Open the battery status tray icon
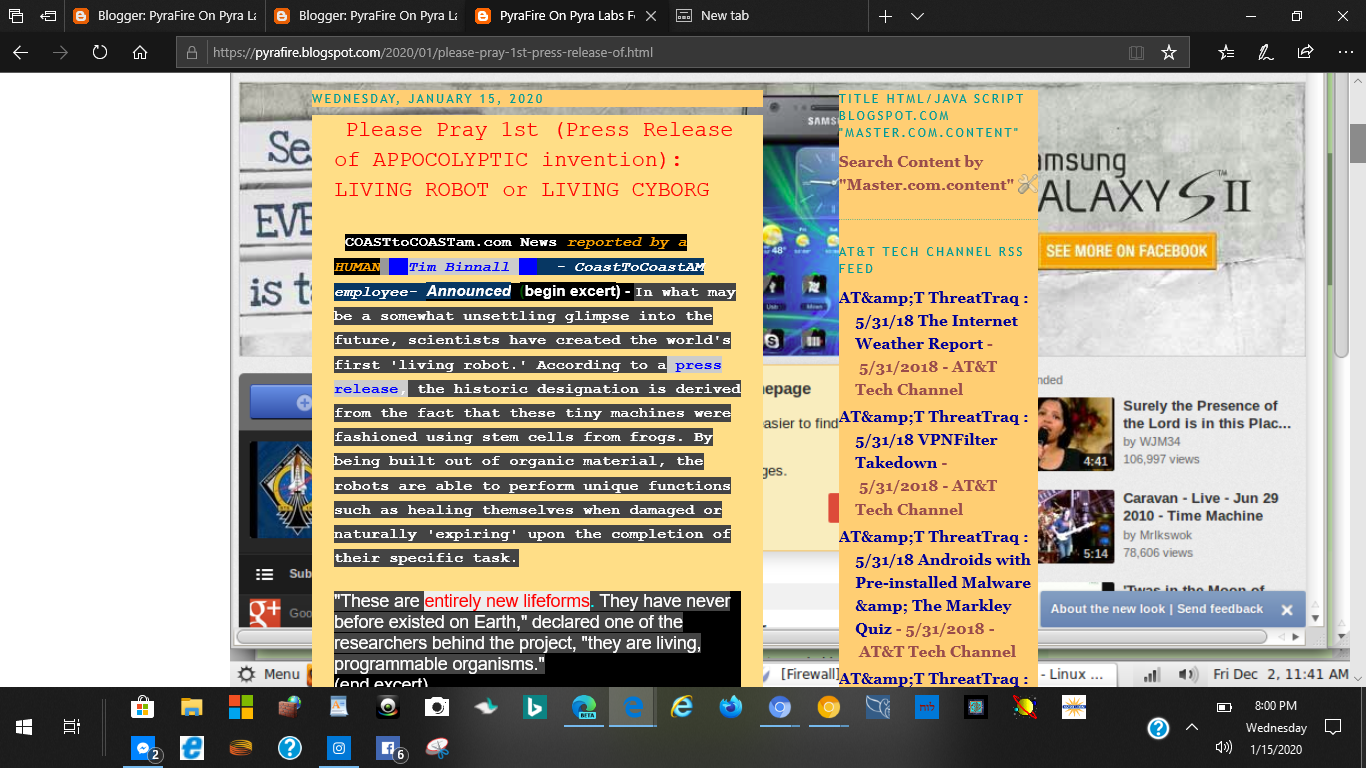The height and width of the screenshot is (768, 1366). point(1224,707)
